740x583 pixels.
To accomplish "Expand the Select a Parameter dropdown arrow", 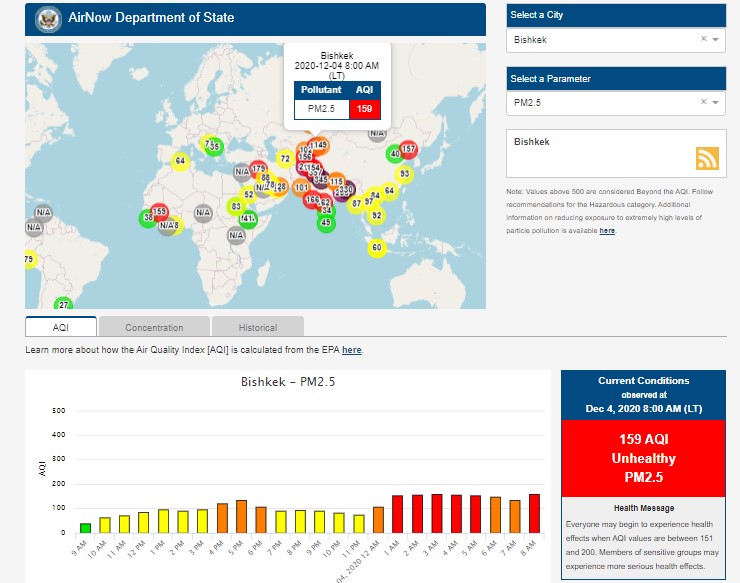I will point(716,102).
